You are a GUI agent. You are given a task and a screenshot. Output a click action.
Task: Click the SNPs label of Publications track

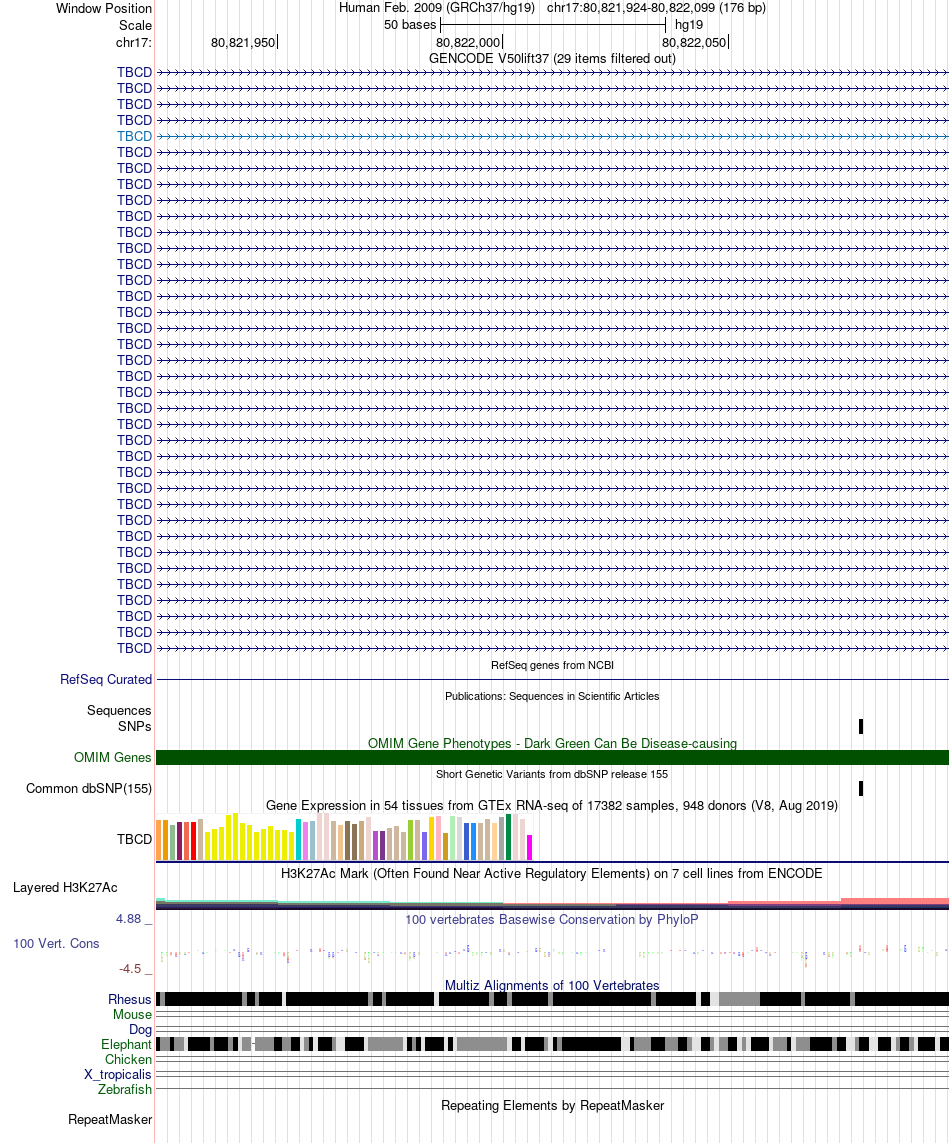pyautogui.click(x=135, y=727)
